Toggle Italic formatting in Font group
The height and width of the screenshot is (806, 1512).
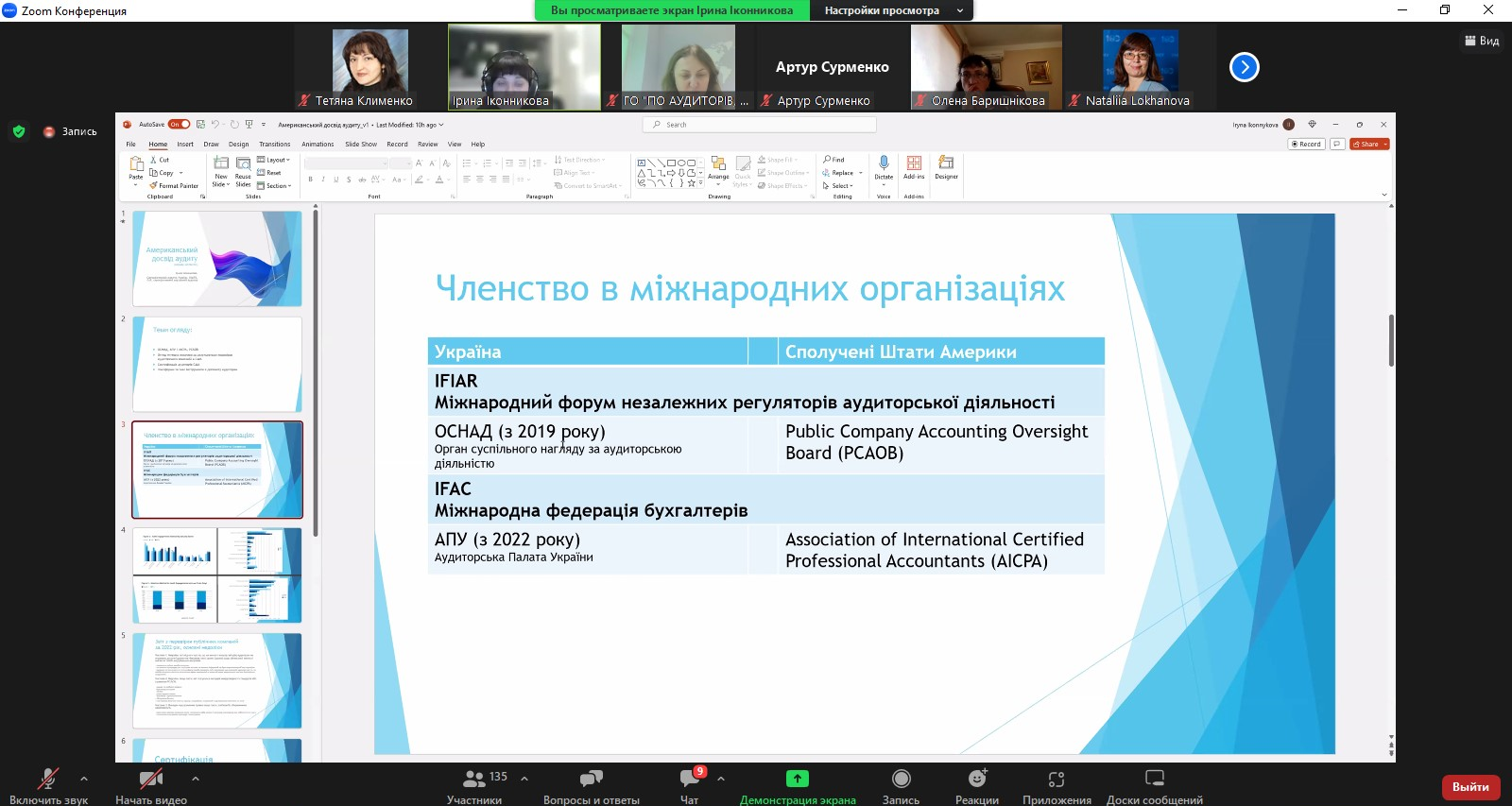tap(323, 179)
